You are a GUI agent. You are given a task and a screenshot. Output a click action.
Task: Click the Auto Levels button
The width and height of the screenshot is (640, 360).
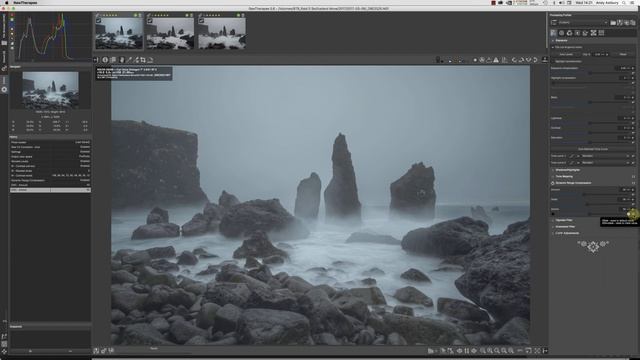pos(566,54)
